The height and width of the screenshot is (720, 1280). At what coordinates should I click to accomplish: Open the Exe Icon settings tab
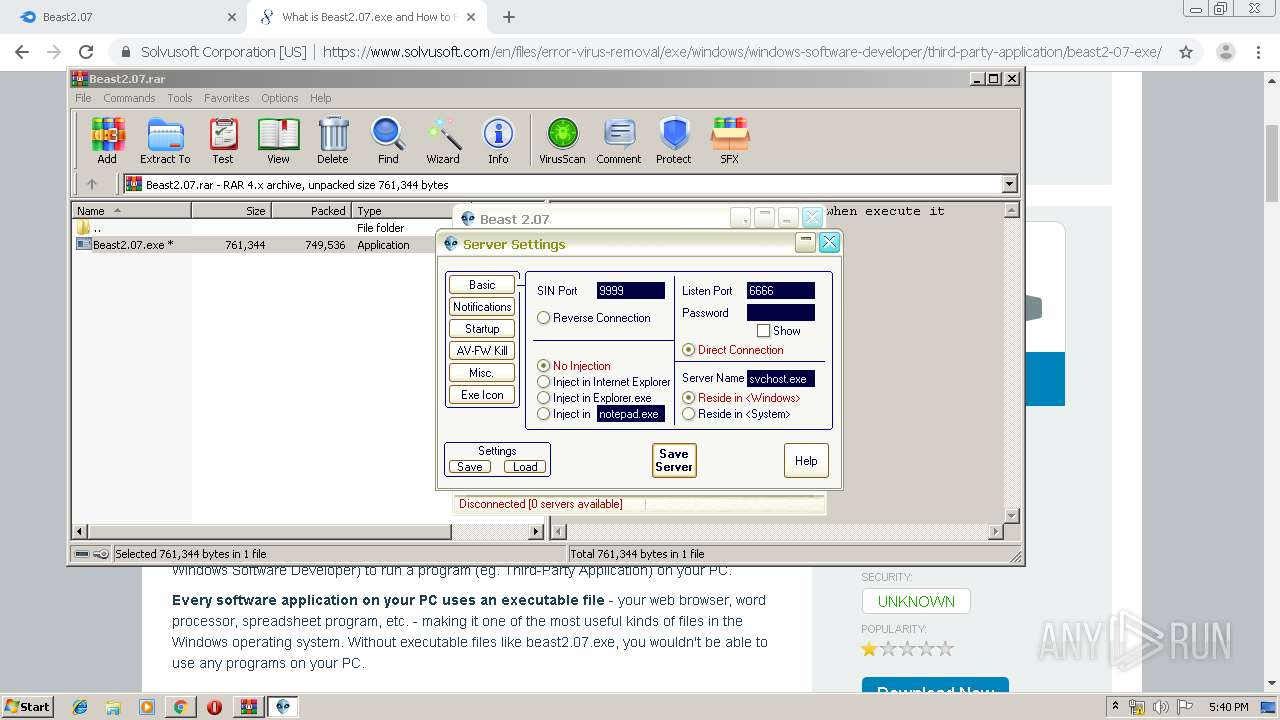[x=482, y=395]
